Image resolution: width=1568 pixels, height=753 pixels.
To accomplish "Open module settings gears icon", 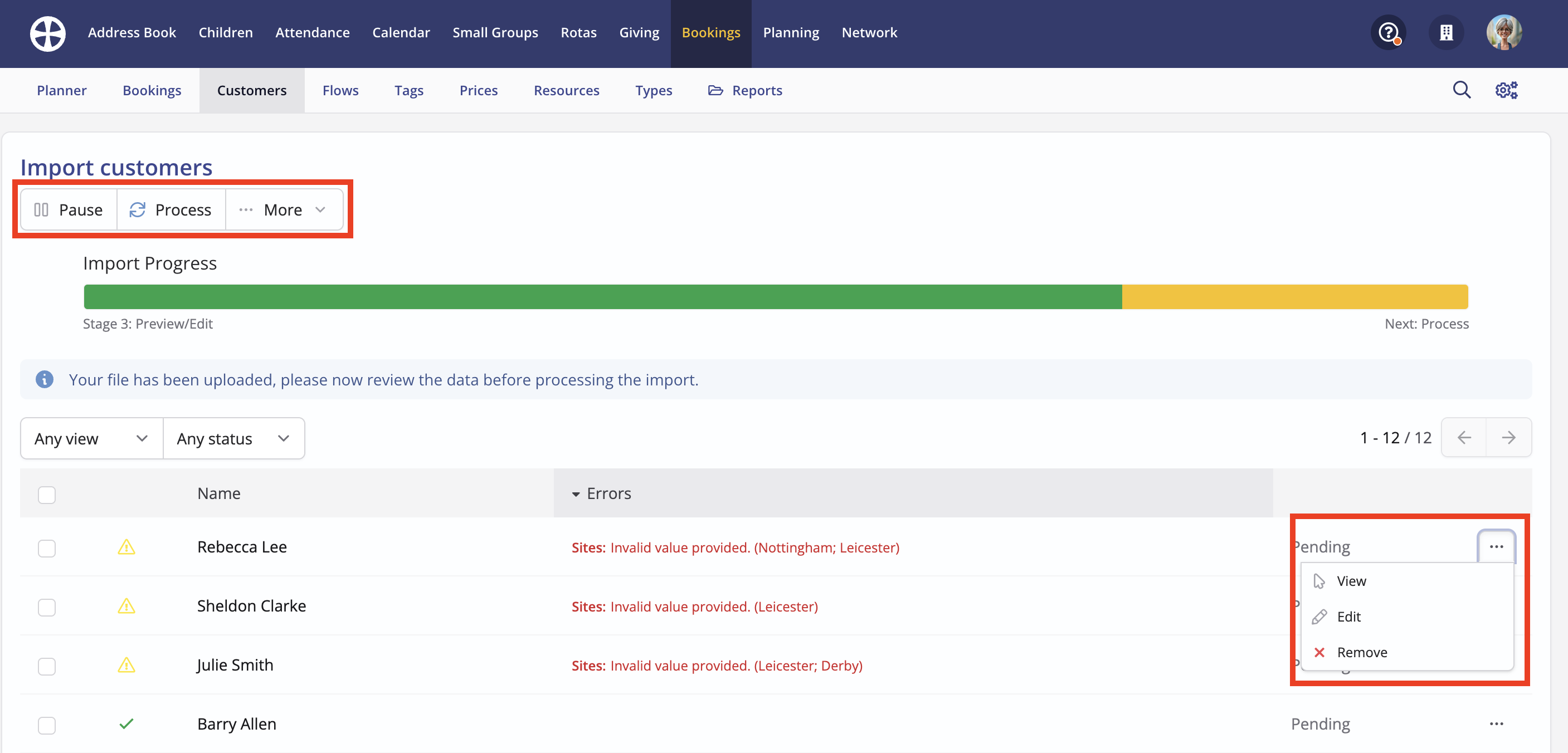I will pyautogui.click(x=1507, y=90).
